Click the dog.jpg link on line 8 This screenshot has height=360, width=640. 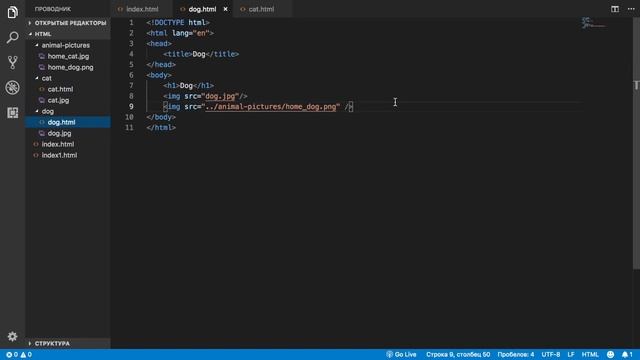click(220, 96)
